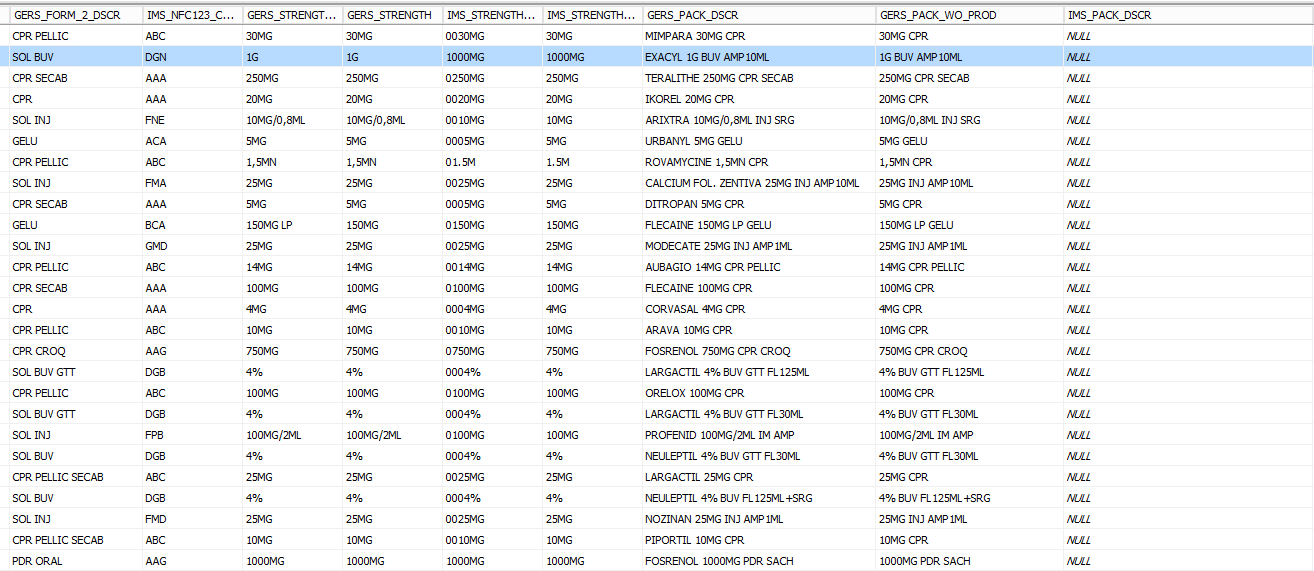Select CALCIUM FOL. ZENTIVA 25MG INJ AMP10ML cell

coord(759,183)
